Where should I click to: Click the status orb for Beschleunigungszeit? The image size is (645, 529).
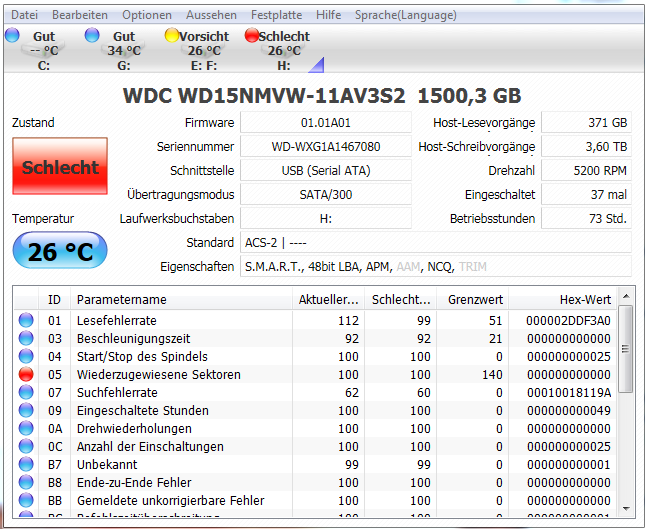click(26, 338)
